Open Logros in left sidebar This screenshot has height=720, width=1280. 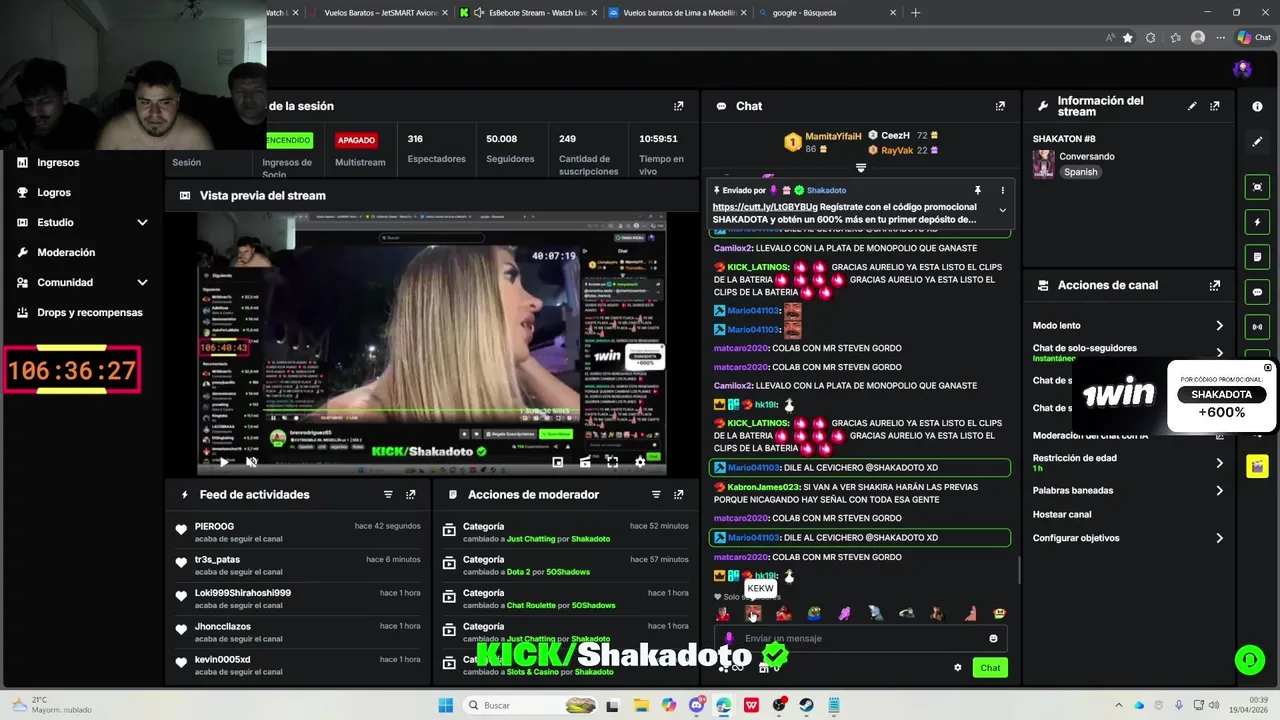(x=54, y=192)
